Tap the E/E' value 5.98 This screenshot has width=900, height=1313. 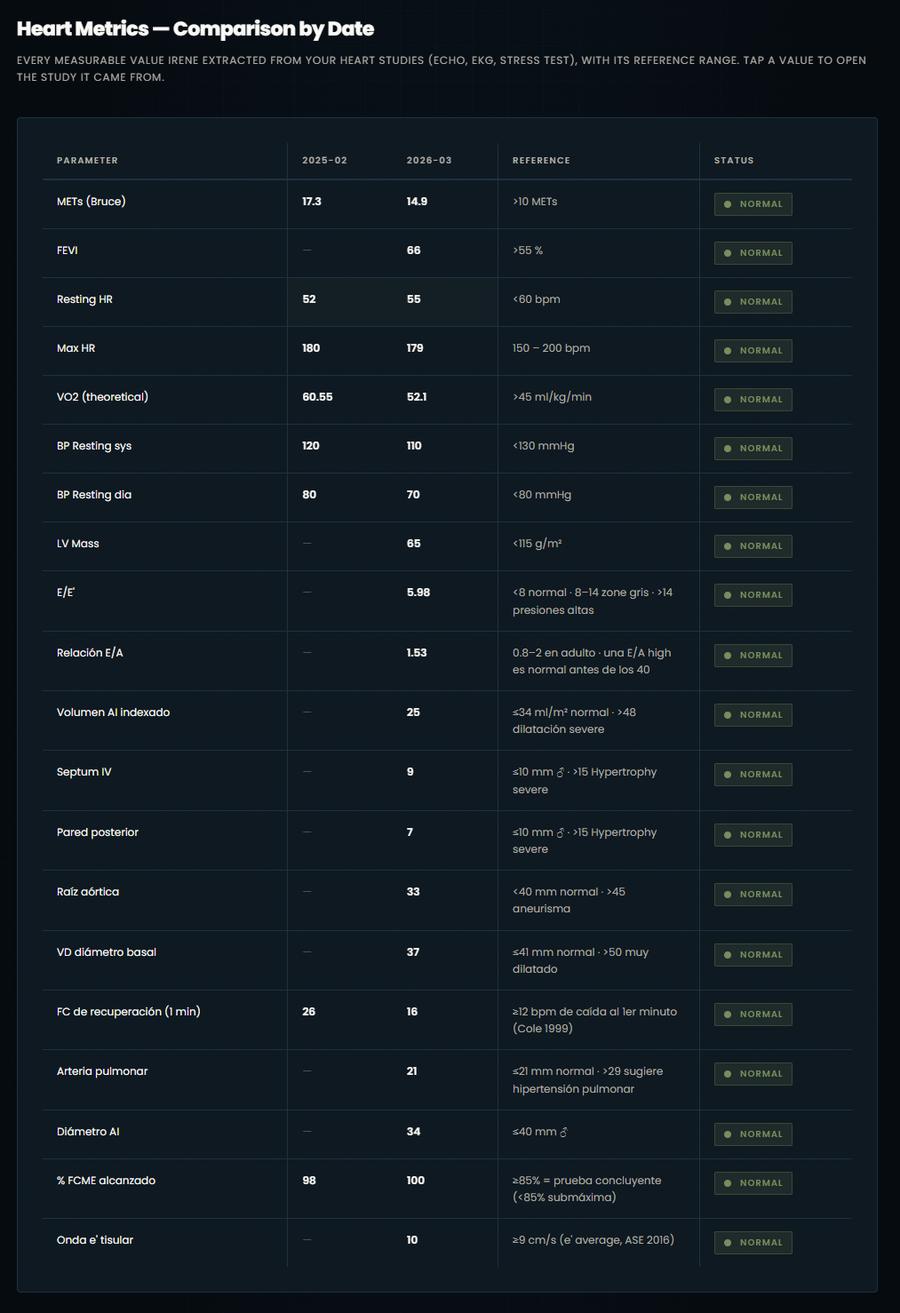(418, 593)
